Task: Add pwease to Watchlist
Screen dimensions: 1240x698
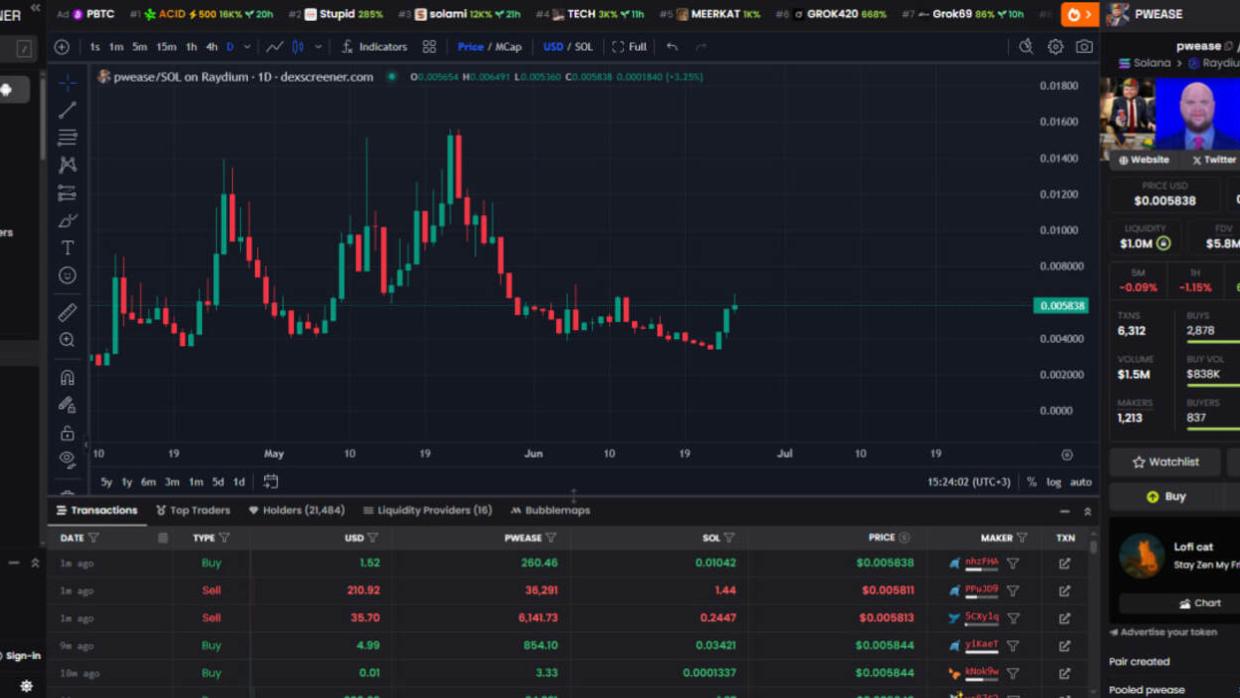Action: point(1165,462)
